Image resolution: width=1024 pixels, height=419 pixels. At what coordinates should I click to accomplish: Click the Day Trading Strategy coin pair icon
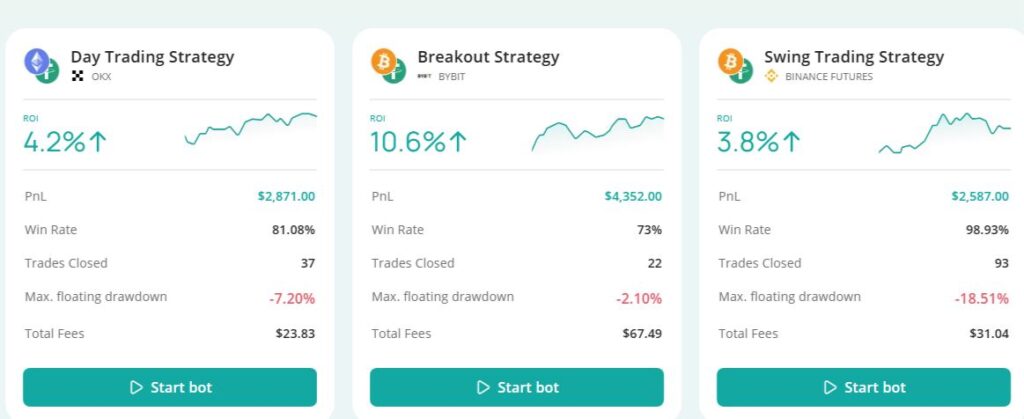click(41, 65)
